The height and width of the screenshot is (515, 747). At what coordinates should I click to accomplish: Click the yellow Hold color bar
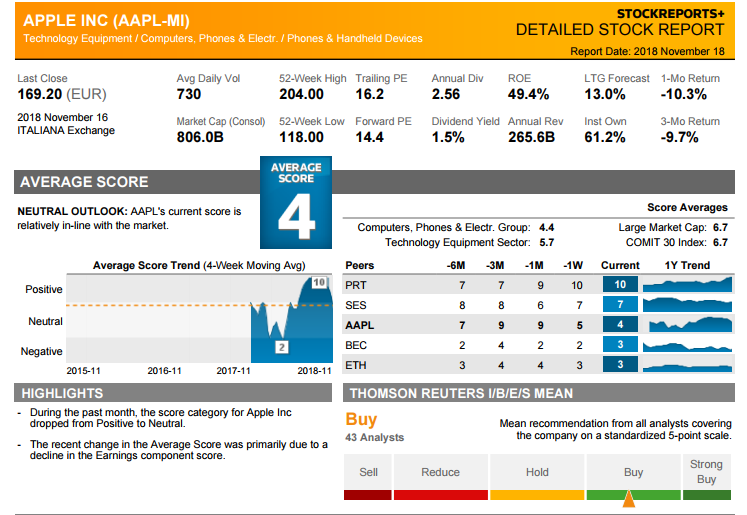click(537, 495)
